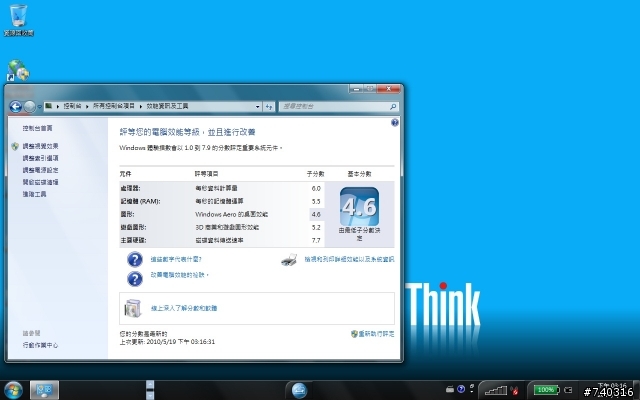Click the Forward arrow navigation button
Image resolution: width=640 pixels, height=400 pixels.
[29, 107]
